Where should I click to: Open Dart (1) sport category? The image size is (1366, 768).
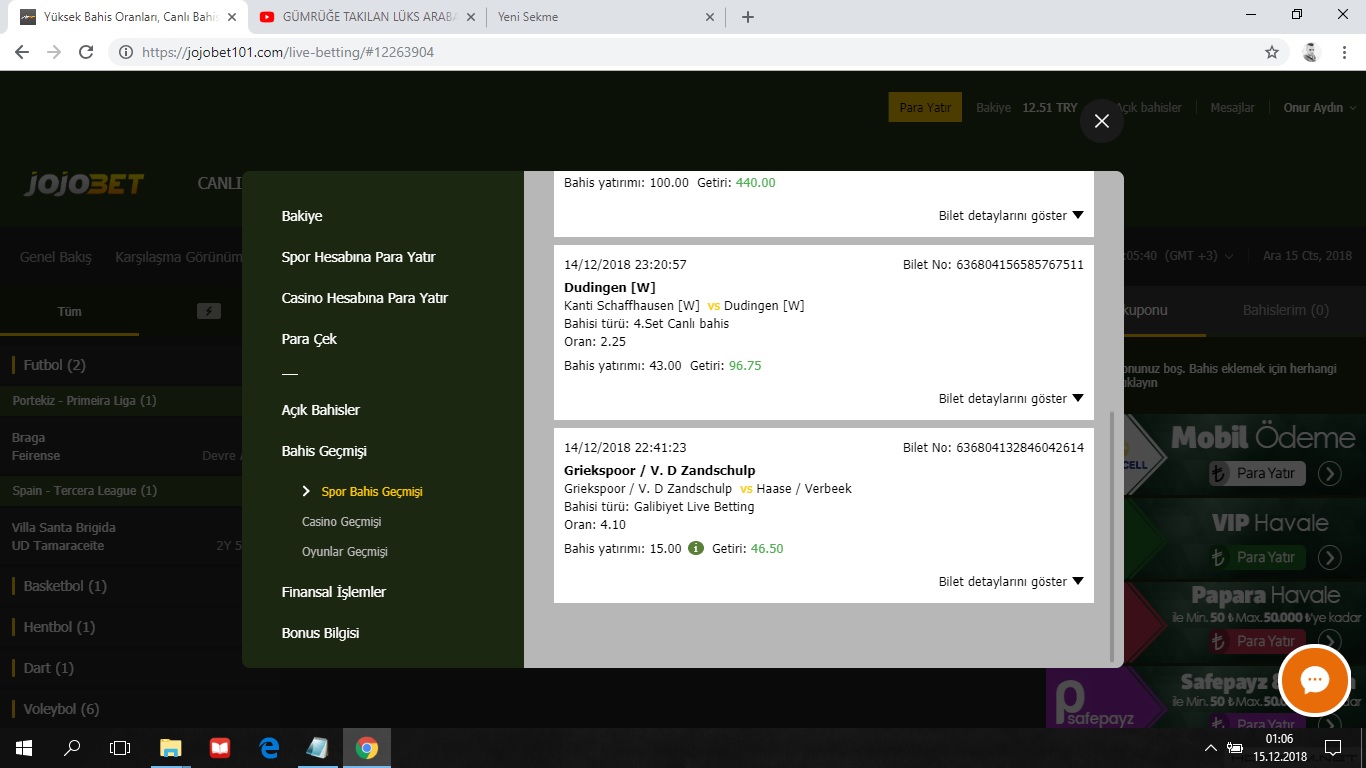[49, 668]
